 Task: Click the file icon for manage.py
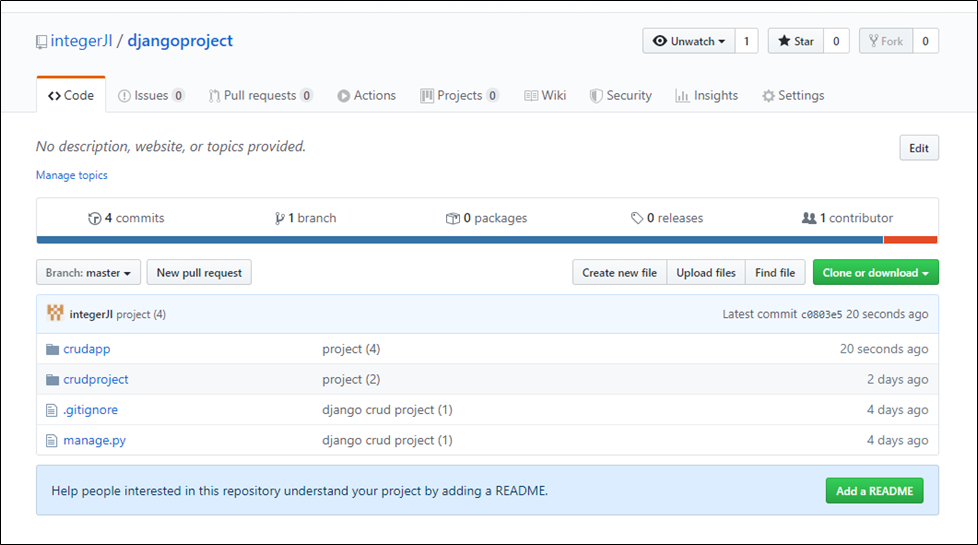pos(52,441)
